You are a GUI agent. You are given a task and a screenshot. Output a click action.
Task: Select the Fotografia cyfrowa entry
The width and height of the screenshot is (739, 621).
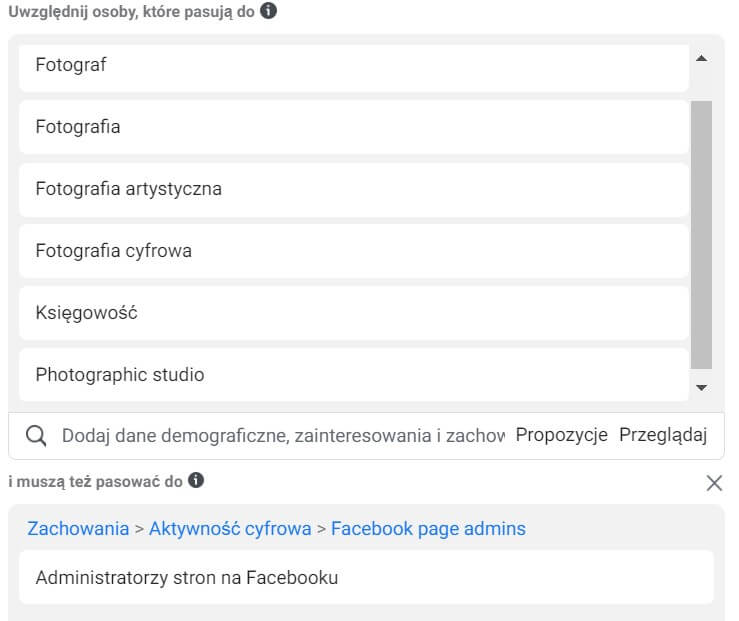[x=354, y=251]
